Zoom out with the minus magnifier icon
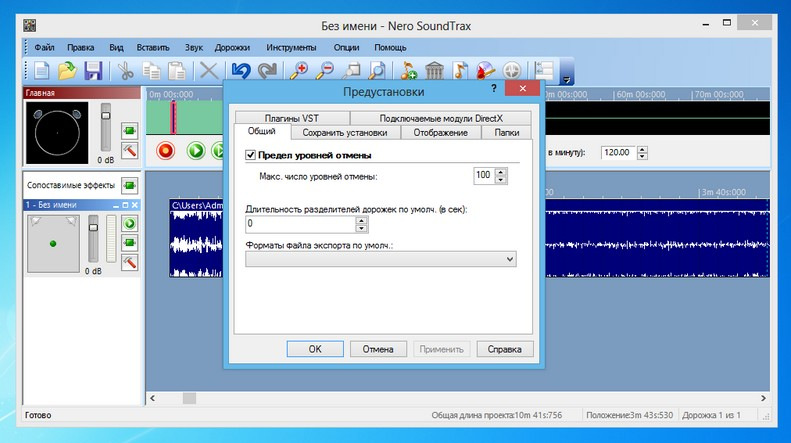 [x=325, y=71]
